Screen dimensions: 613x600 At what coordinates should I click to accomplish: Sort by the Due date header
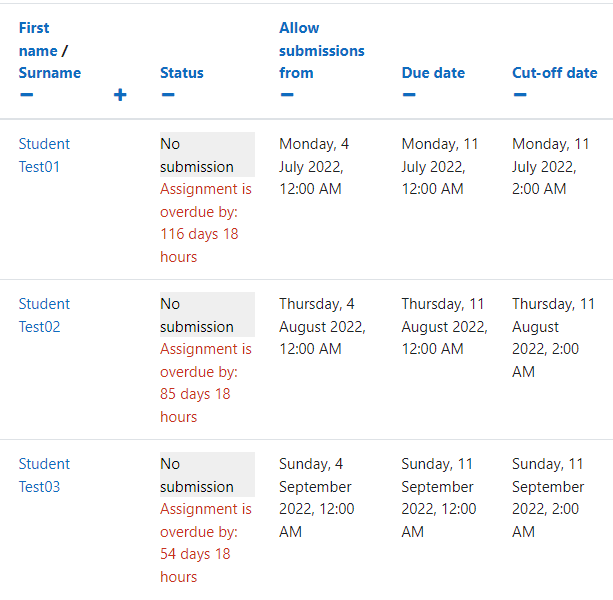[433, 73]
